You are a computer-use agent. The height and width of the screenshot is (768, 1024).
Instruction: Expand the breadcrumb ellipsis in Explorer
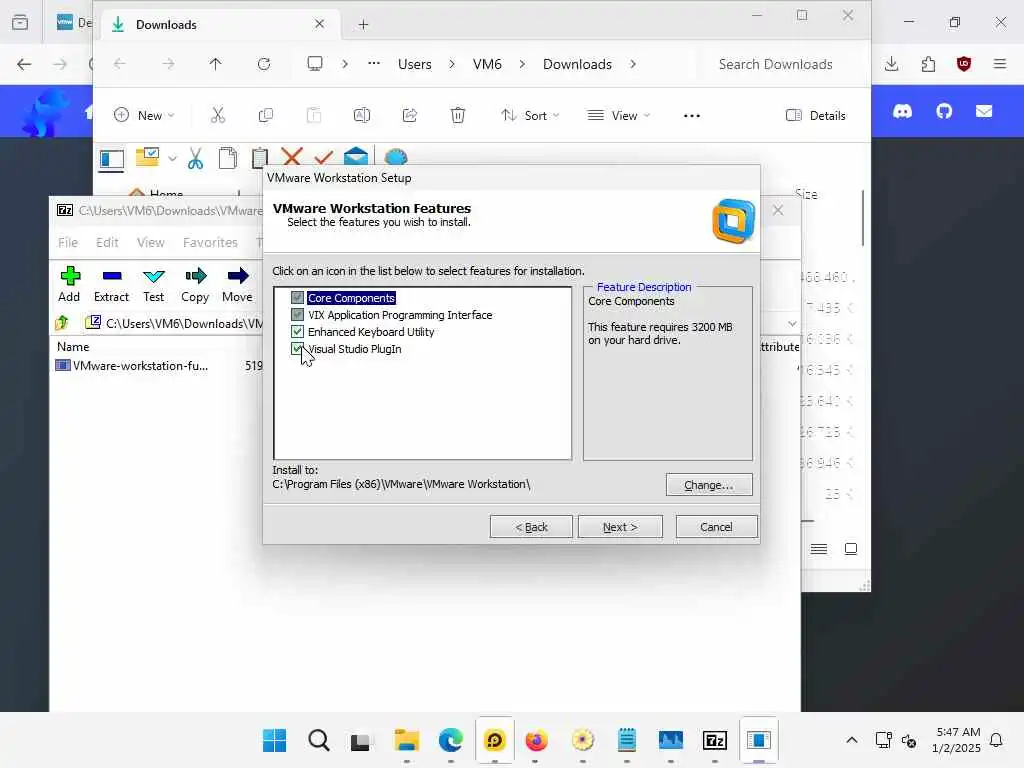coord(374,64)
